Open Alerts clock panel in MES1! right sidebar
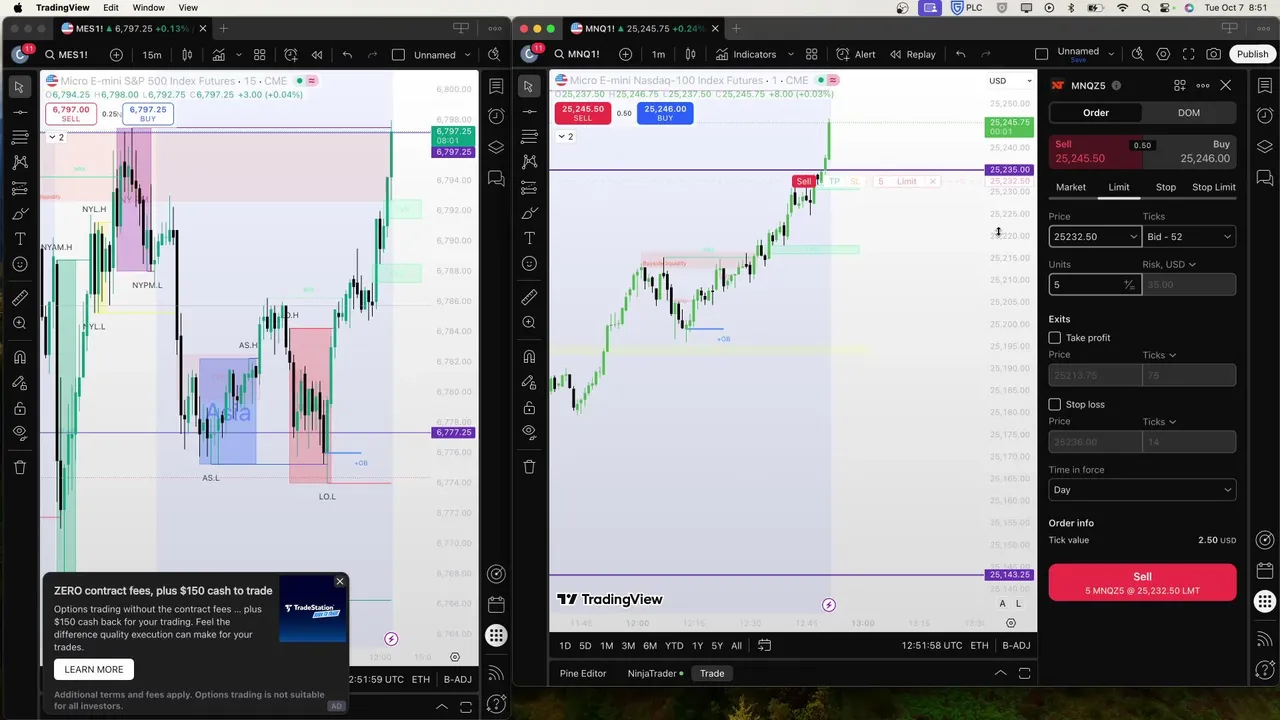This screenshot has height=720, width=1280. [x=496, y=117]
